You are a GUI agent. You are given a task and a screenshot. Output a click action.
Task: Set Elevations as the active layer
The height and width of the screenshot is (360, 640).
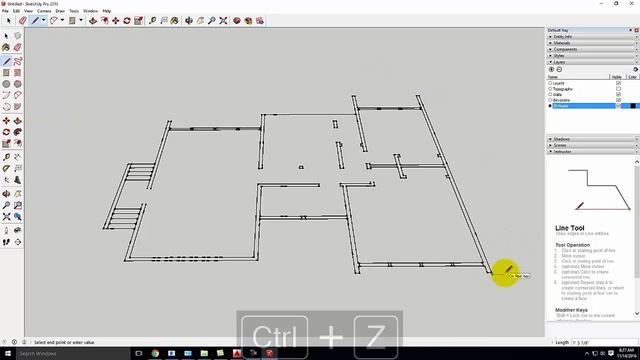[x=550, y=100]
